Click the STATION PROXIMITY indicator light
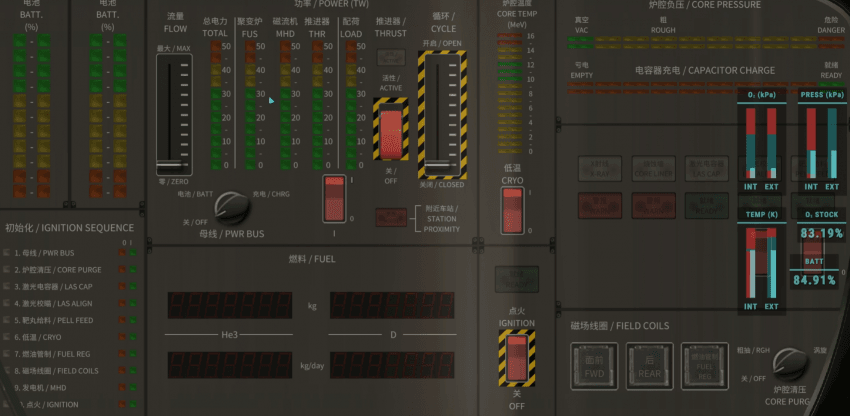Image resolution: width=850 pixels, height=416 pixels. tap(390, 217)
